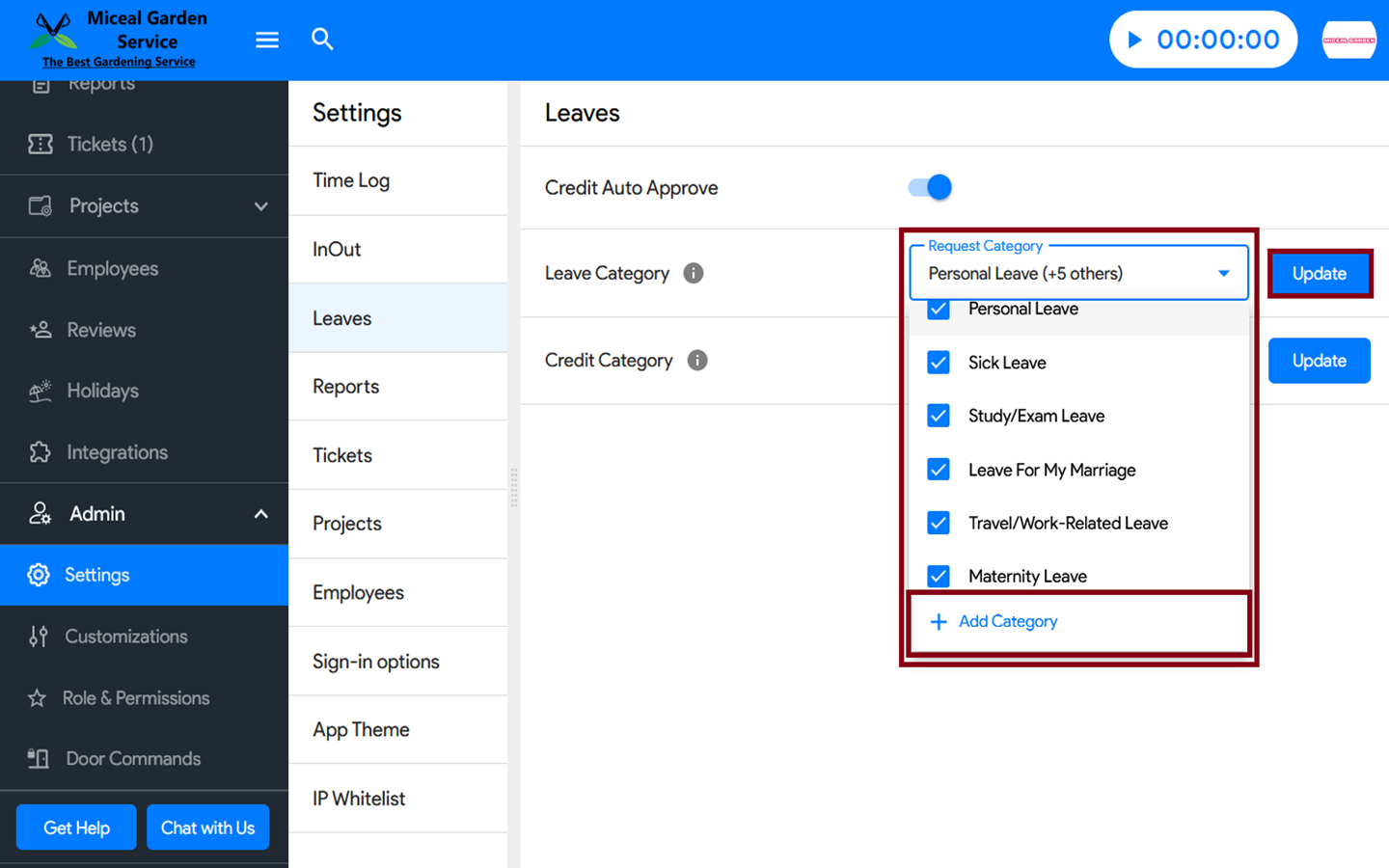The height and width of the screenshot is (868, 1389).
Task: Click the Chat with Us button
Action: pyautogui.click(x=207, y=827)
